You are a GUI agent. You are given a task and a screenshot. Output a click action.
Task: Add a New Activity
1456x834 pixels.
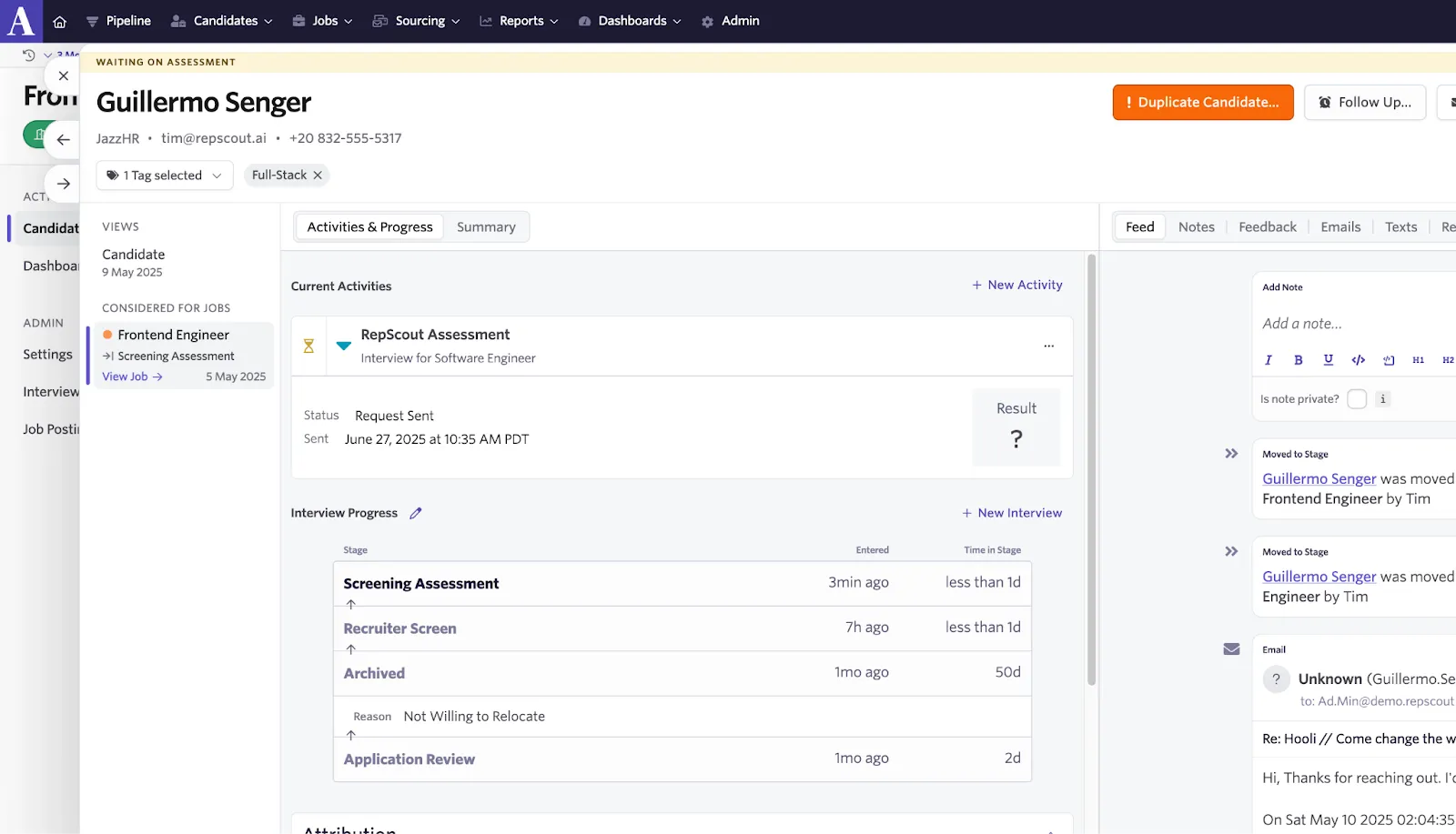(1016, 286)
